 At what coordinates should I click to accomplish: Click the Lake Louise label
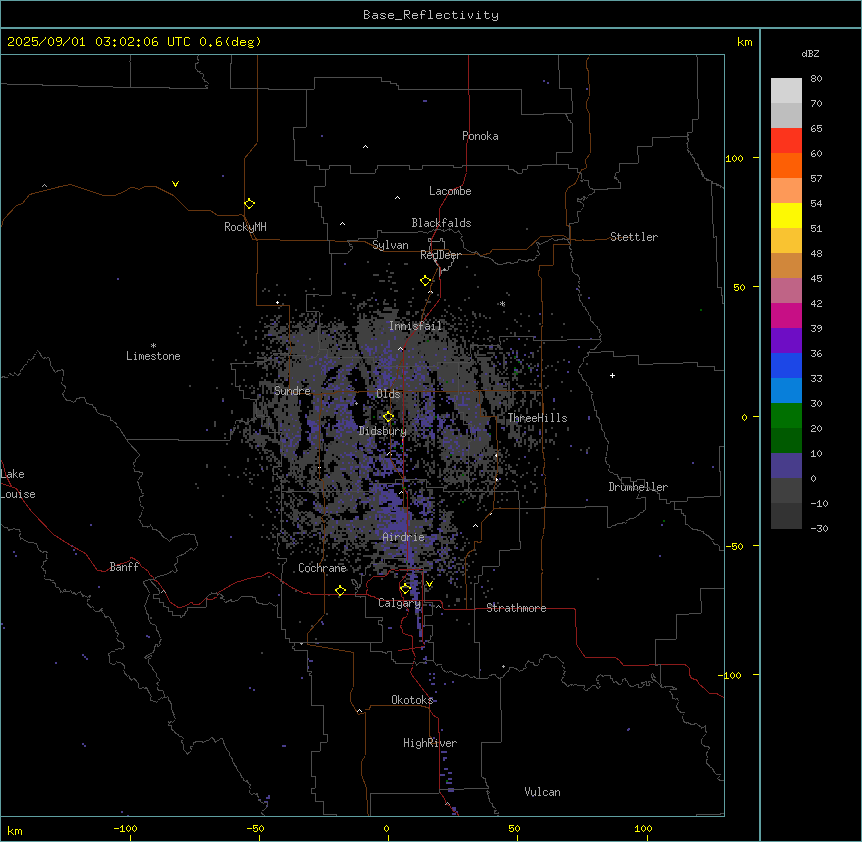tap(18, 484)
